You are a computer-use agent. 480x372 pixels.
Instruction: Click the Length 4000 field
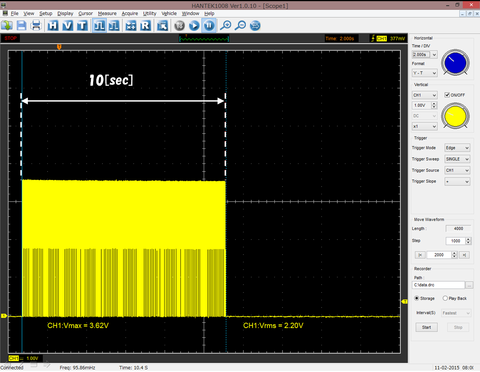click(458, 229)
